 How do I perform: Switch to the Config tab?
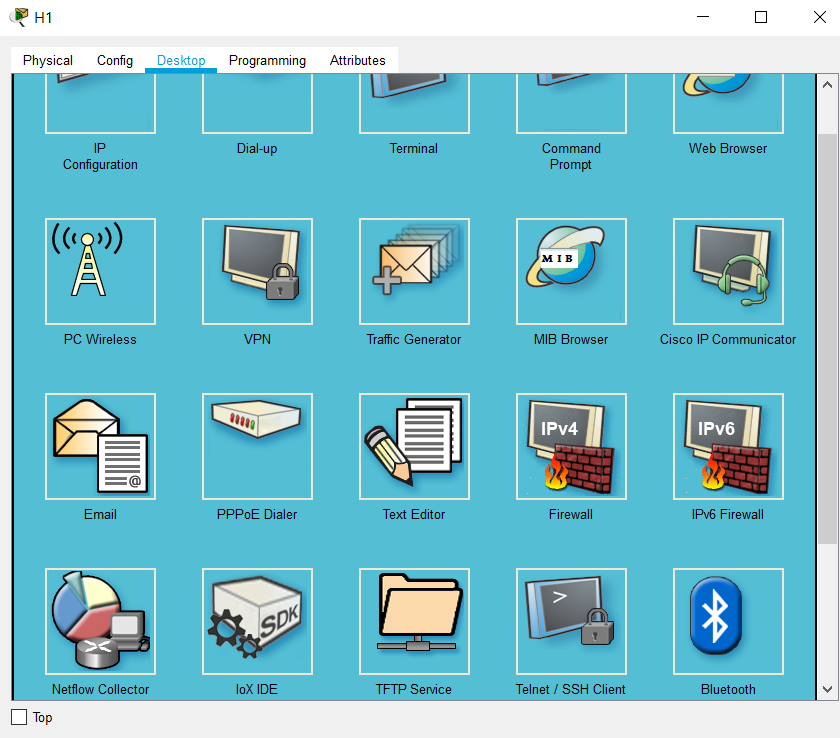pos(115,60)
